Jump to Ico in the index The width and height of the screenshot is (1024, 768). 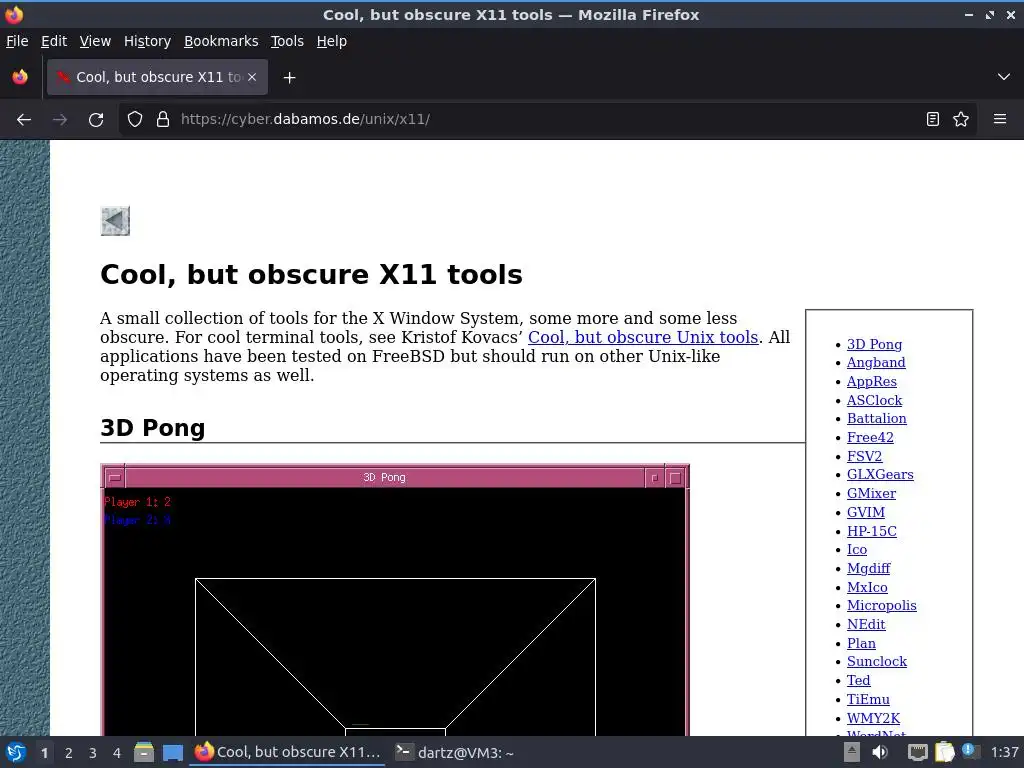(857, 550)
